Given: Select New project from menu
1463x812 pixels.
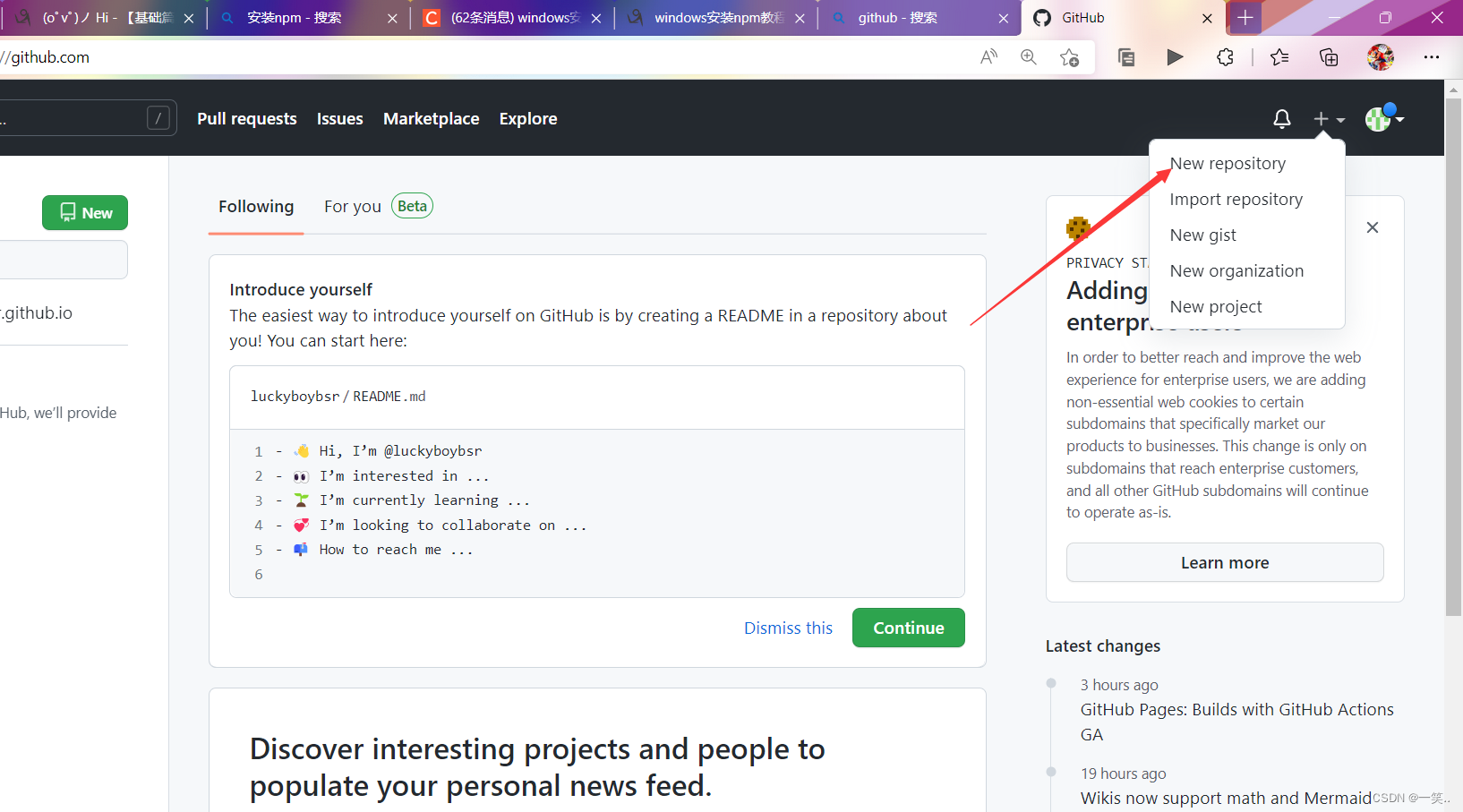Looking at the screenshot, I should (1216, 306).
